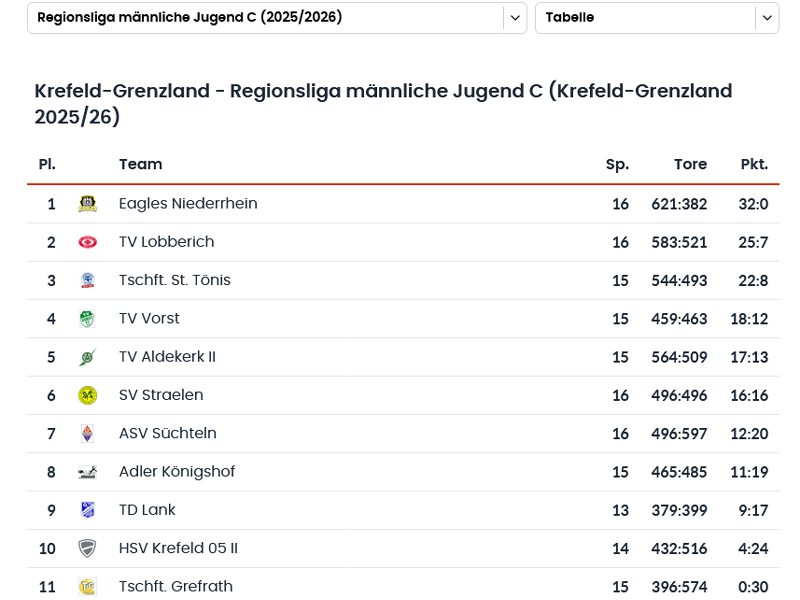
Task: Click the TV Lobberich club logo
Action: coord(87,242)
